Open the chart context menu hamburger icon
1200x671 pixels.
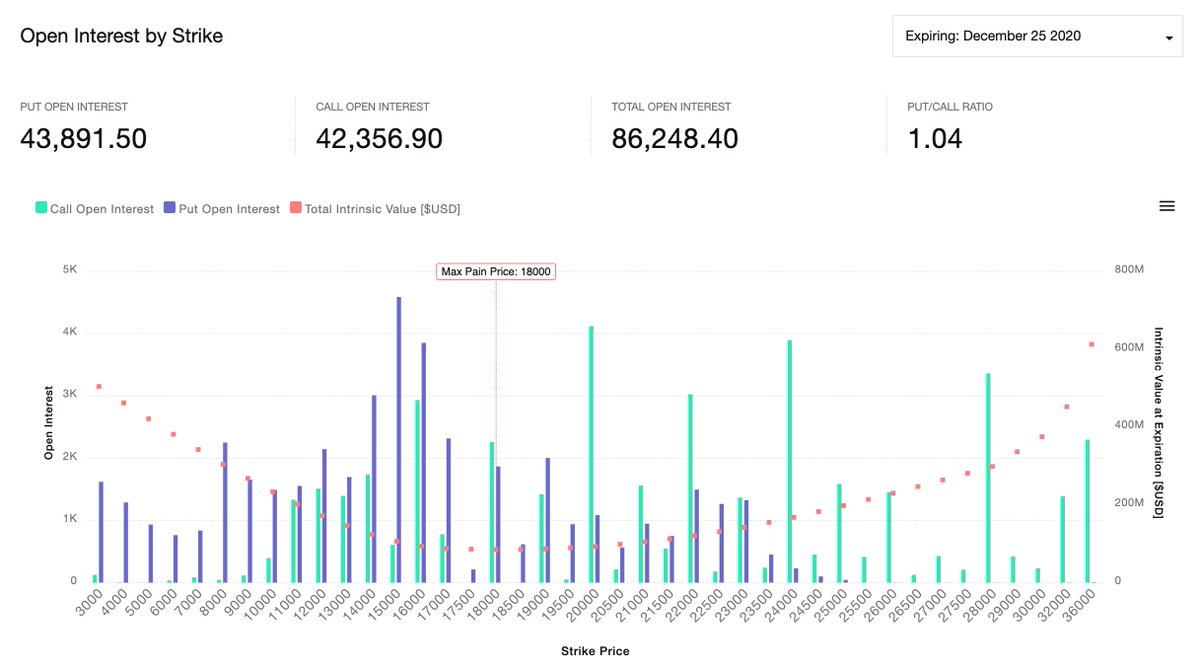click(1167, 205)
